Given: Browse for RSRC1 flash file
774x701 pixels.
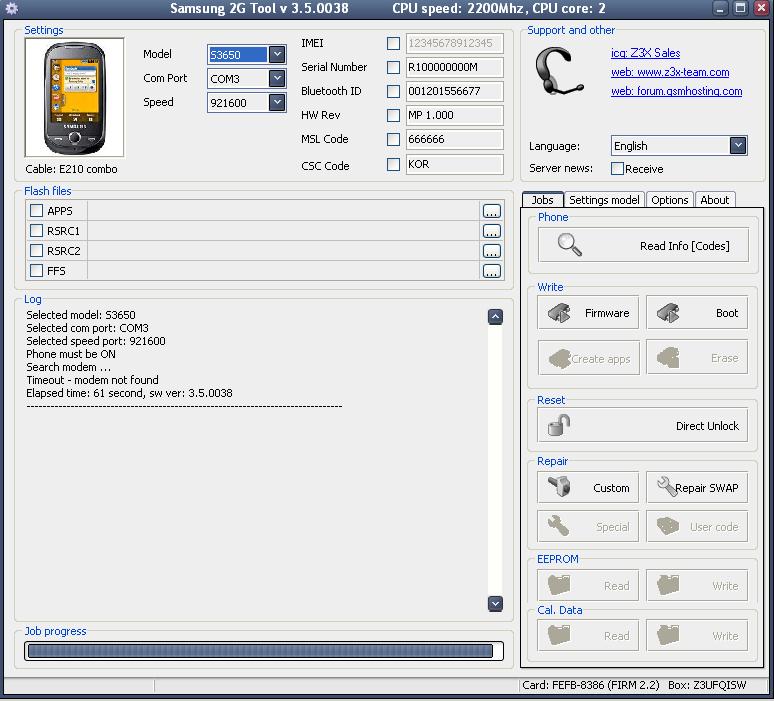Looking at the screenshot, I should (x=492, y=231).
